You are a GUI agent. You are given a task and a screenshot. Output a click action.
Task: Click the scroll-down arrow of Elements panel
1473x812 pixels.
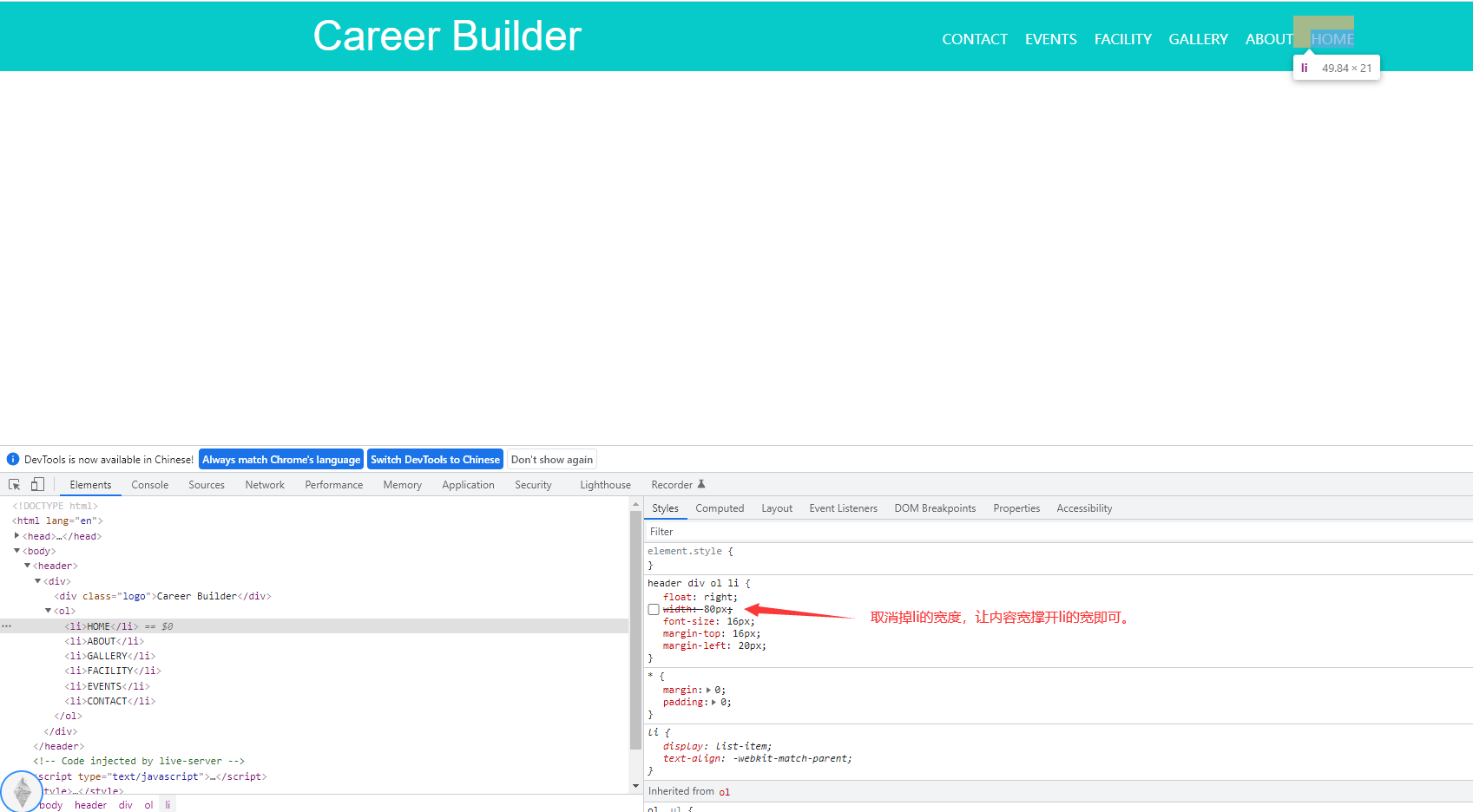(x=635, y=786)
